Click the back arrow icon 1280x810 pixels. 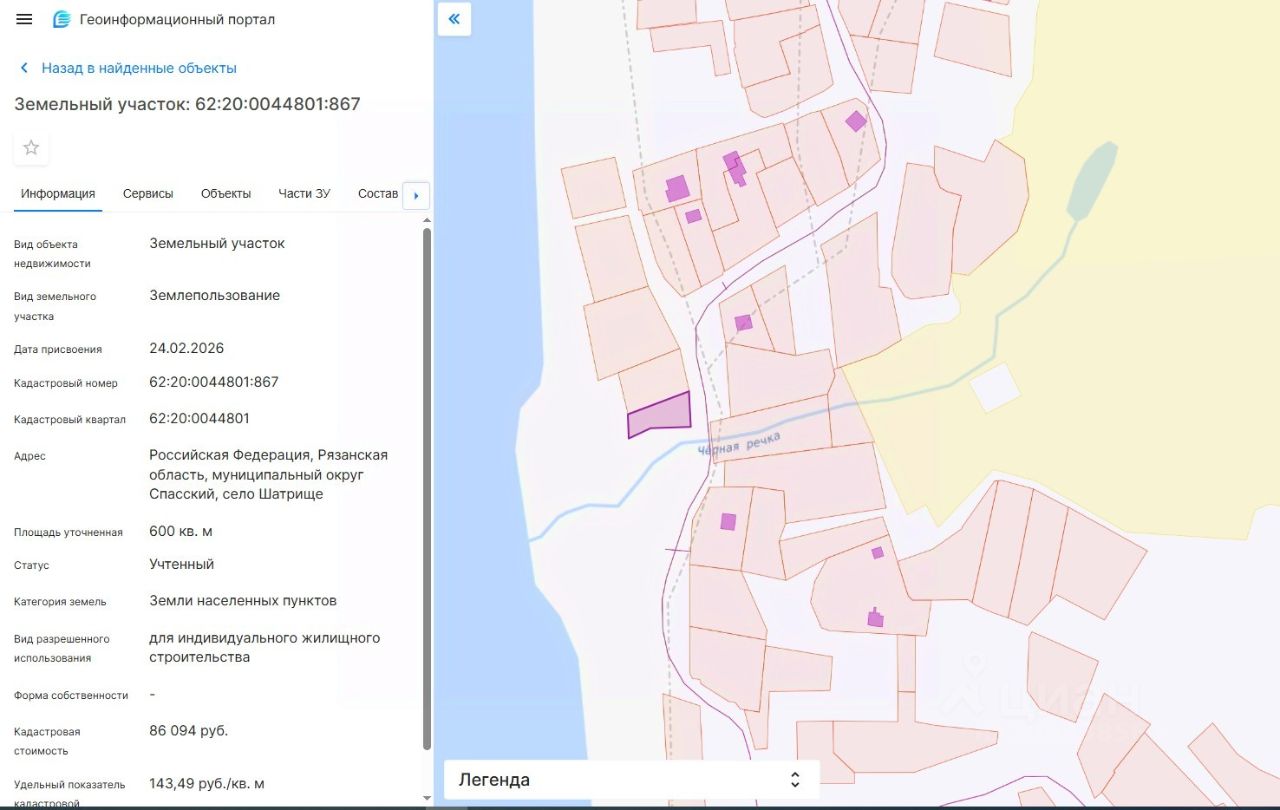coord(24,68)
